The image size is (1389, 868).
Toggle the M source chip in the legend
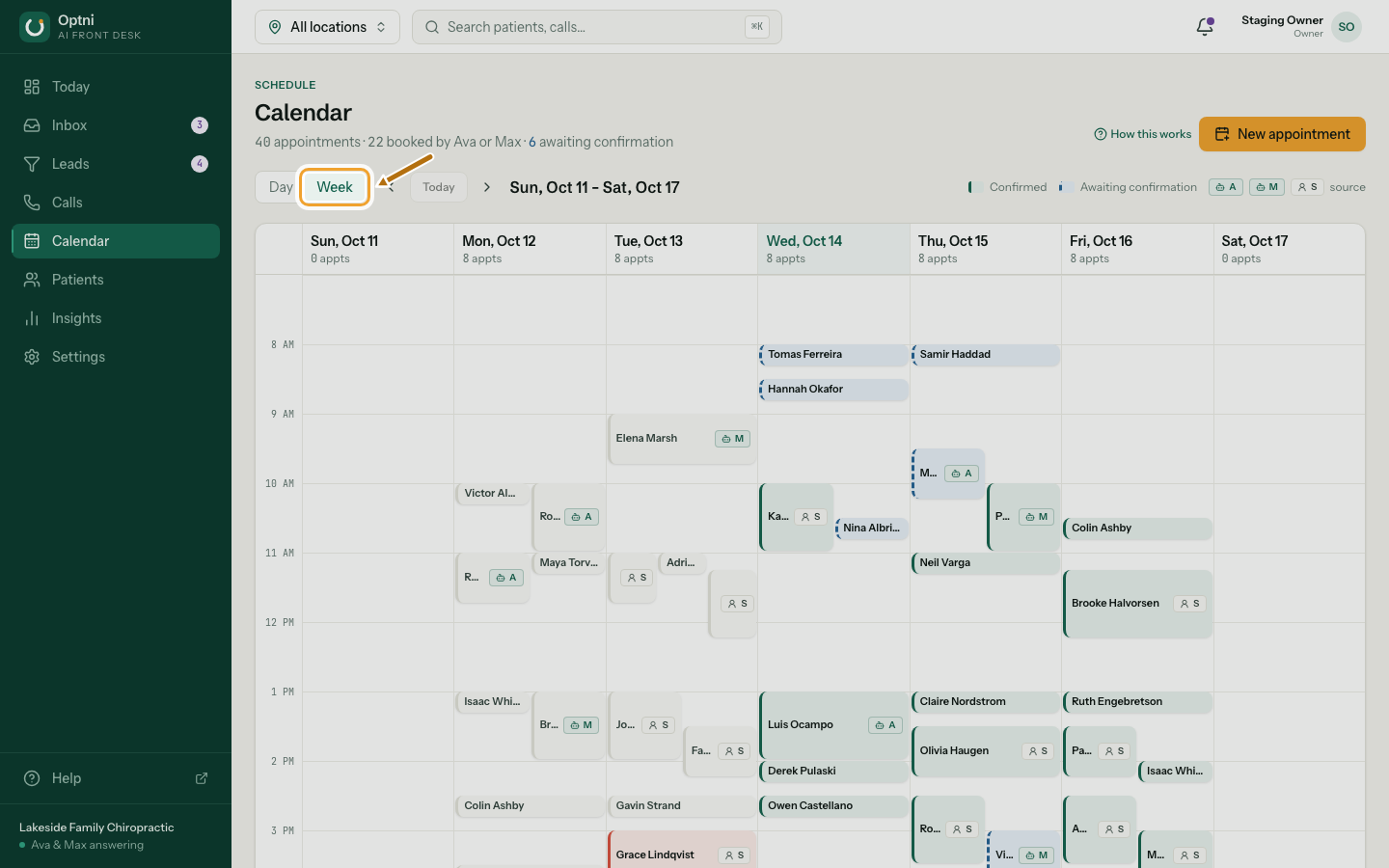click(1267, 187)
